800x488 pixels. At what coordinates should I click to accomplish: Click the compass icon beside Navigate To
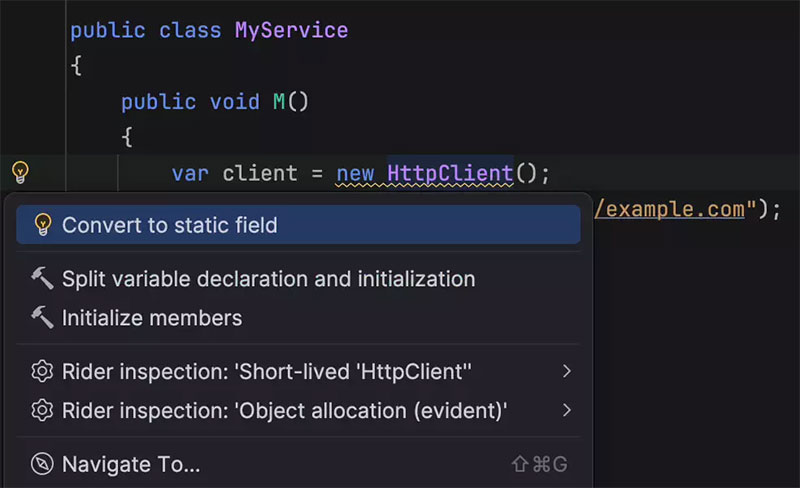42,464
